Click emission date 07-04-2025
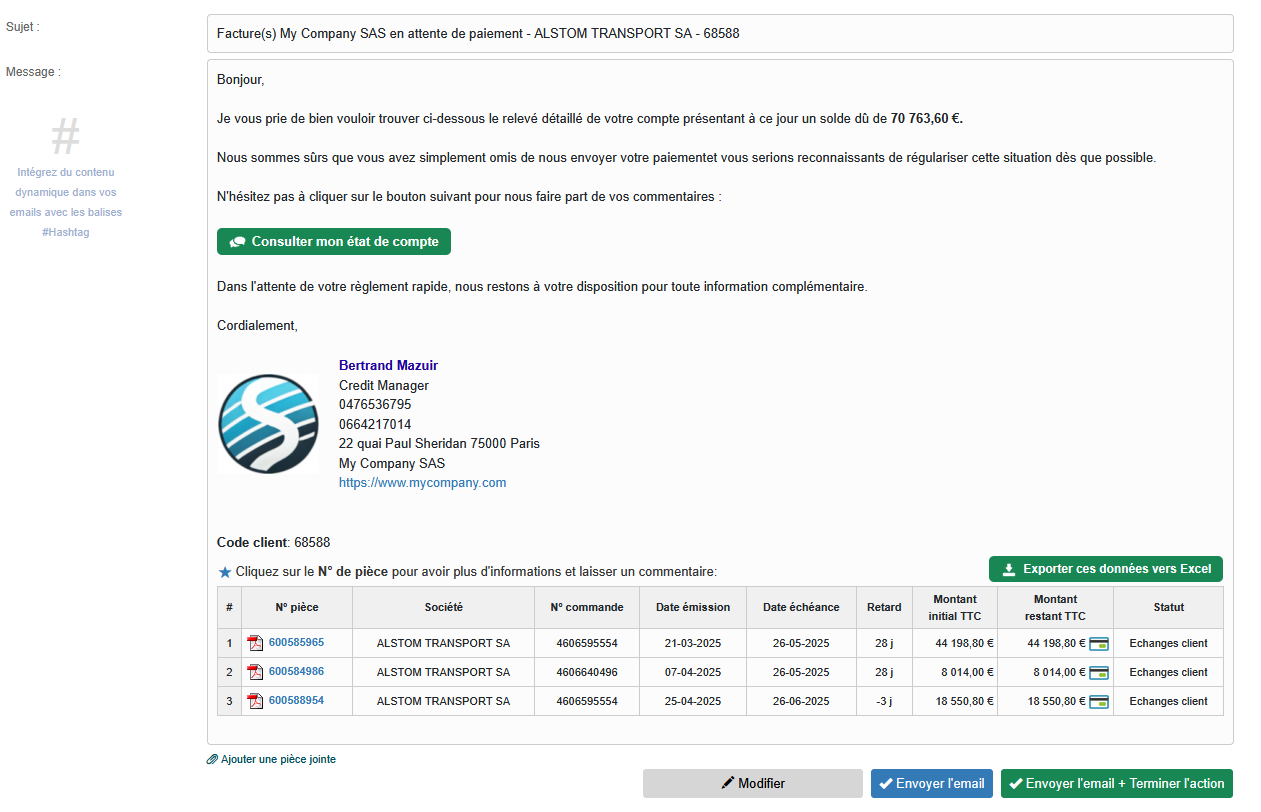The width and height of the screenshot is (1261, 812). [693, 672]
